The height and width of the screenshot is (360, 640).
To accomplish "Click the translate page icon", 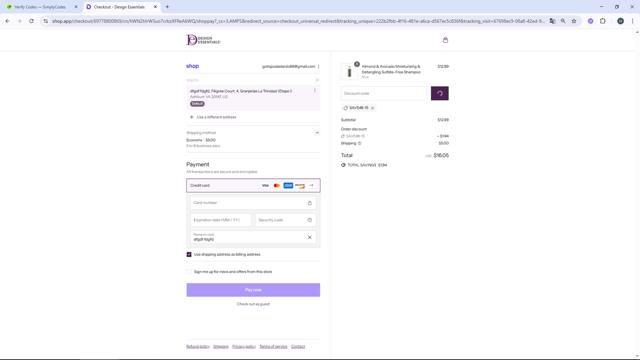I will tap(552, 21).
